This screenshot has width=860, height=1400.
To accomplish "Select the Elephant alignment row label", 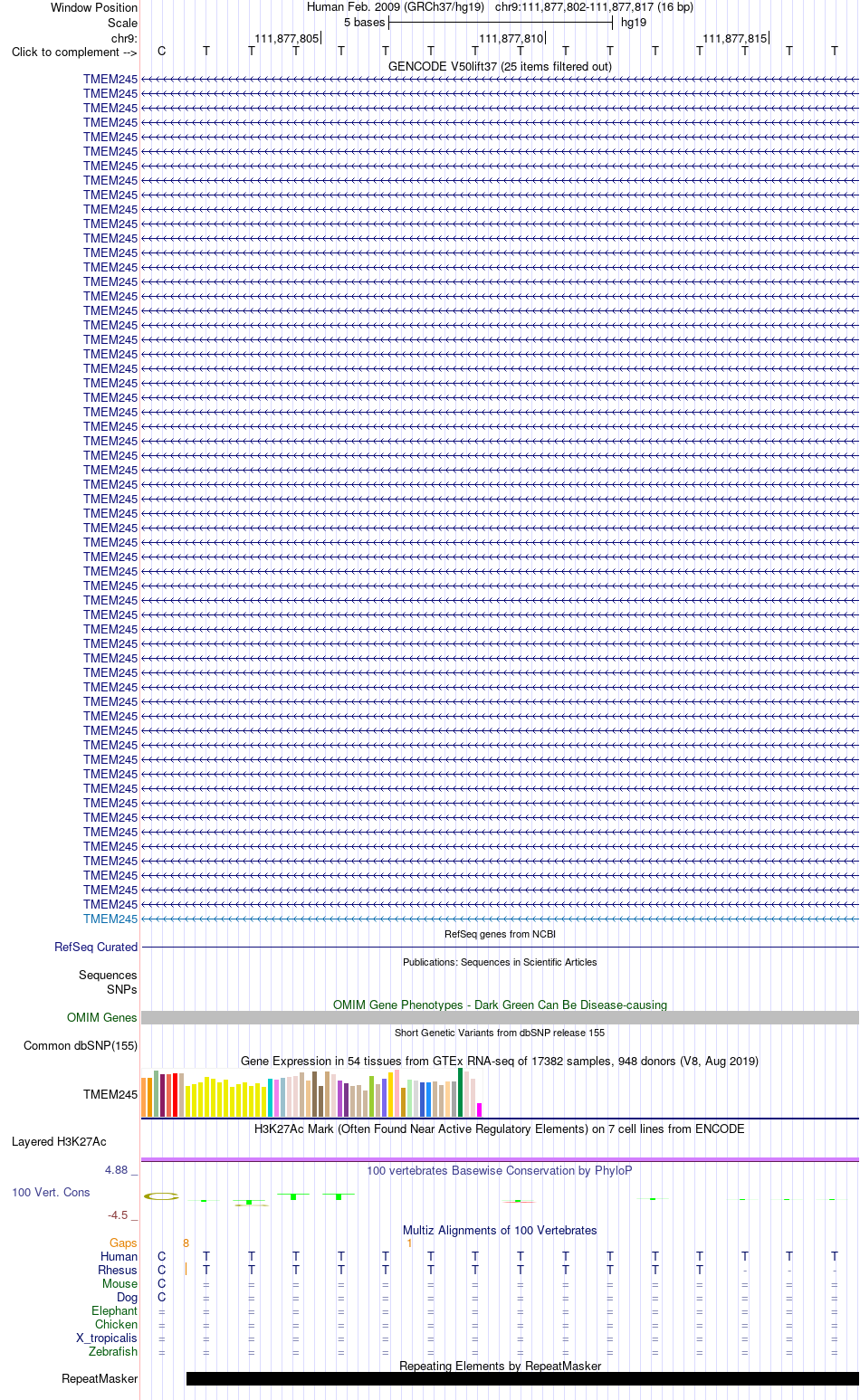I will tap(115, 1310).
